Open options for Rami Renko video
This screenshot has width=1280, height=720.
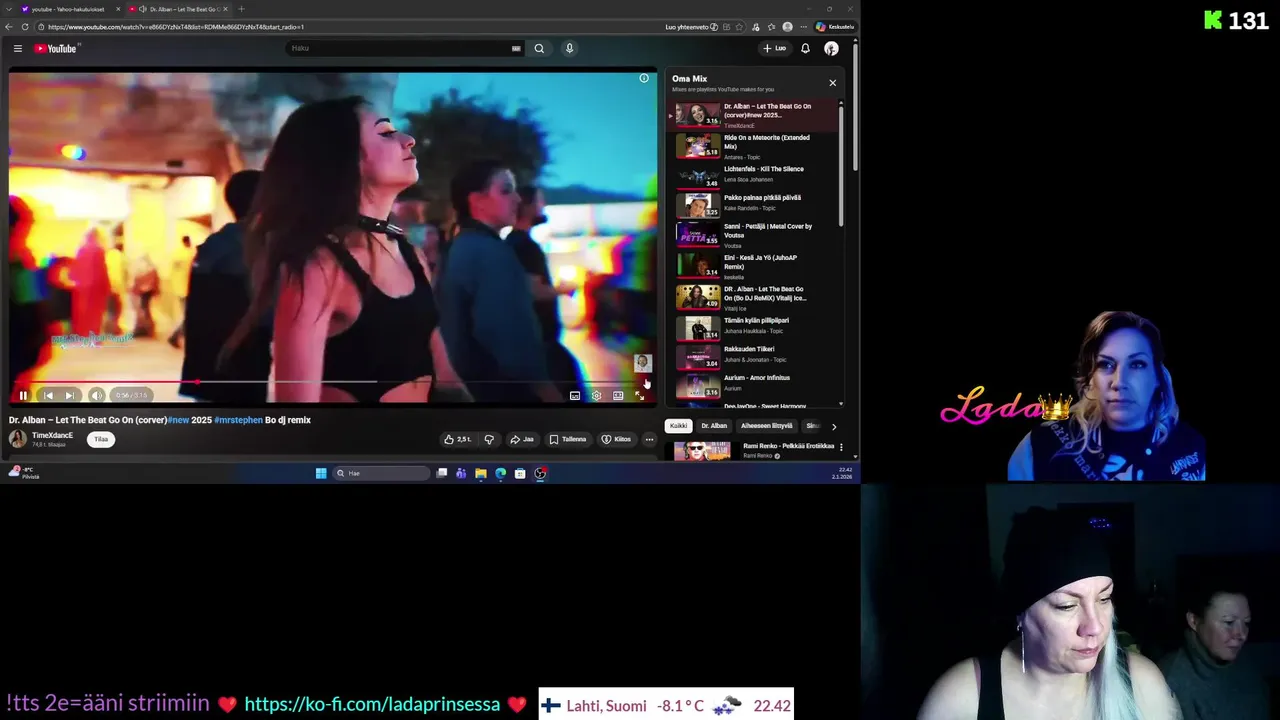click(841, 447)
